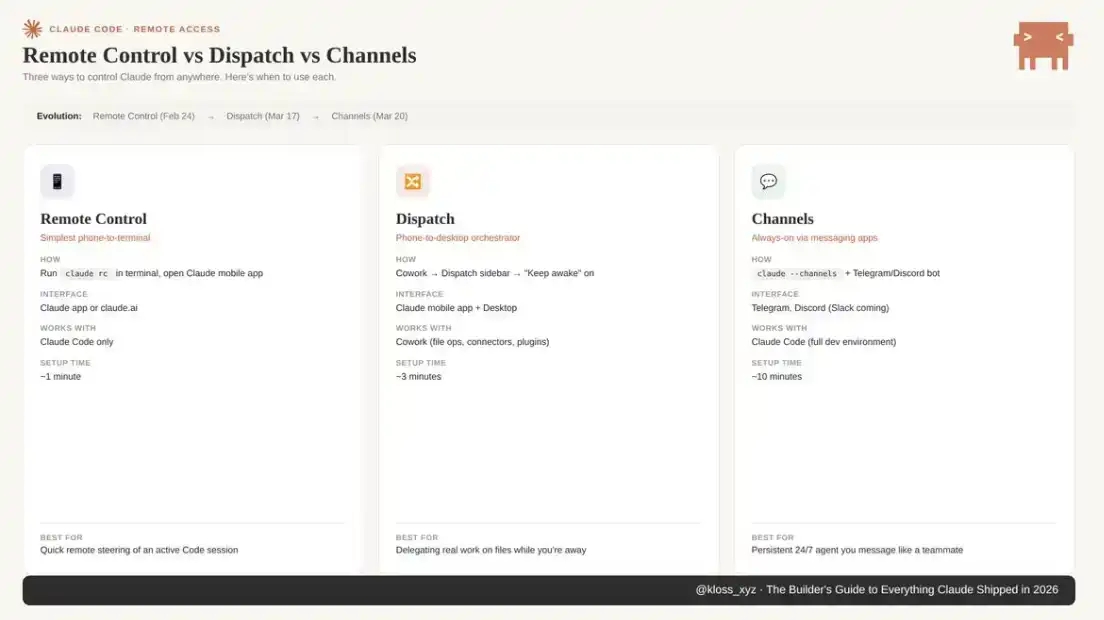Image resolution: width=1104 pixels, height=620 pixels.
Task: Click the 'claude rc' code snippet
Action: 87,273
